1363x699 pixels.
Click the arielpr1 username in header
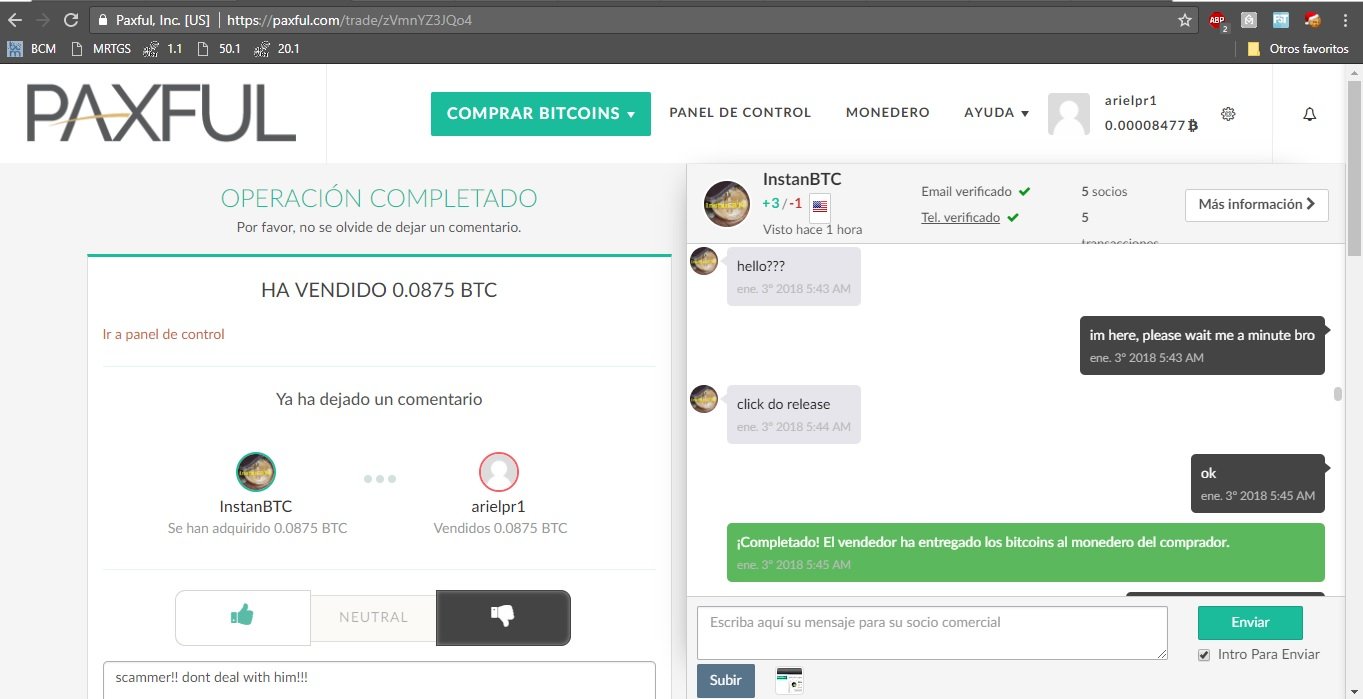point(1130,101)
